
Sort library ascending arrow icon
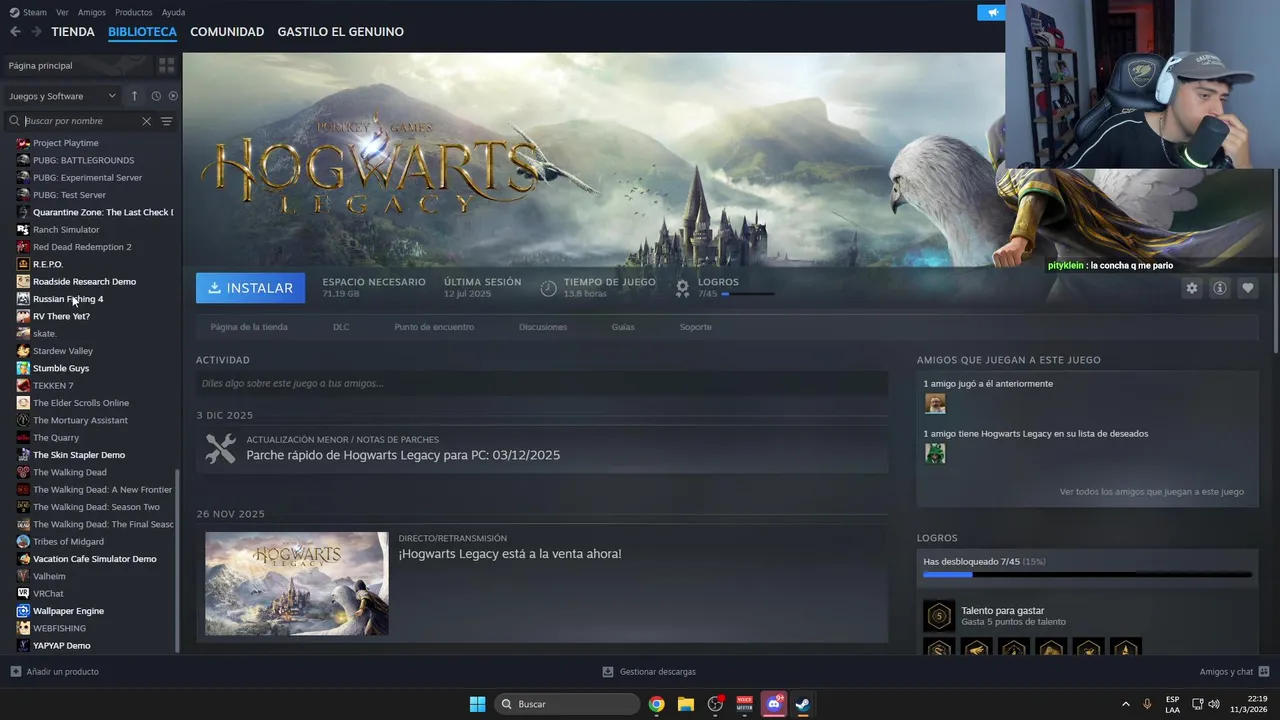pyautogui.click(x=134, y=96)
